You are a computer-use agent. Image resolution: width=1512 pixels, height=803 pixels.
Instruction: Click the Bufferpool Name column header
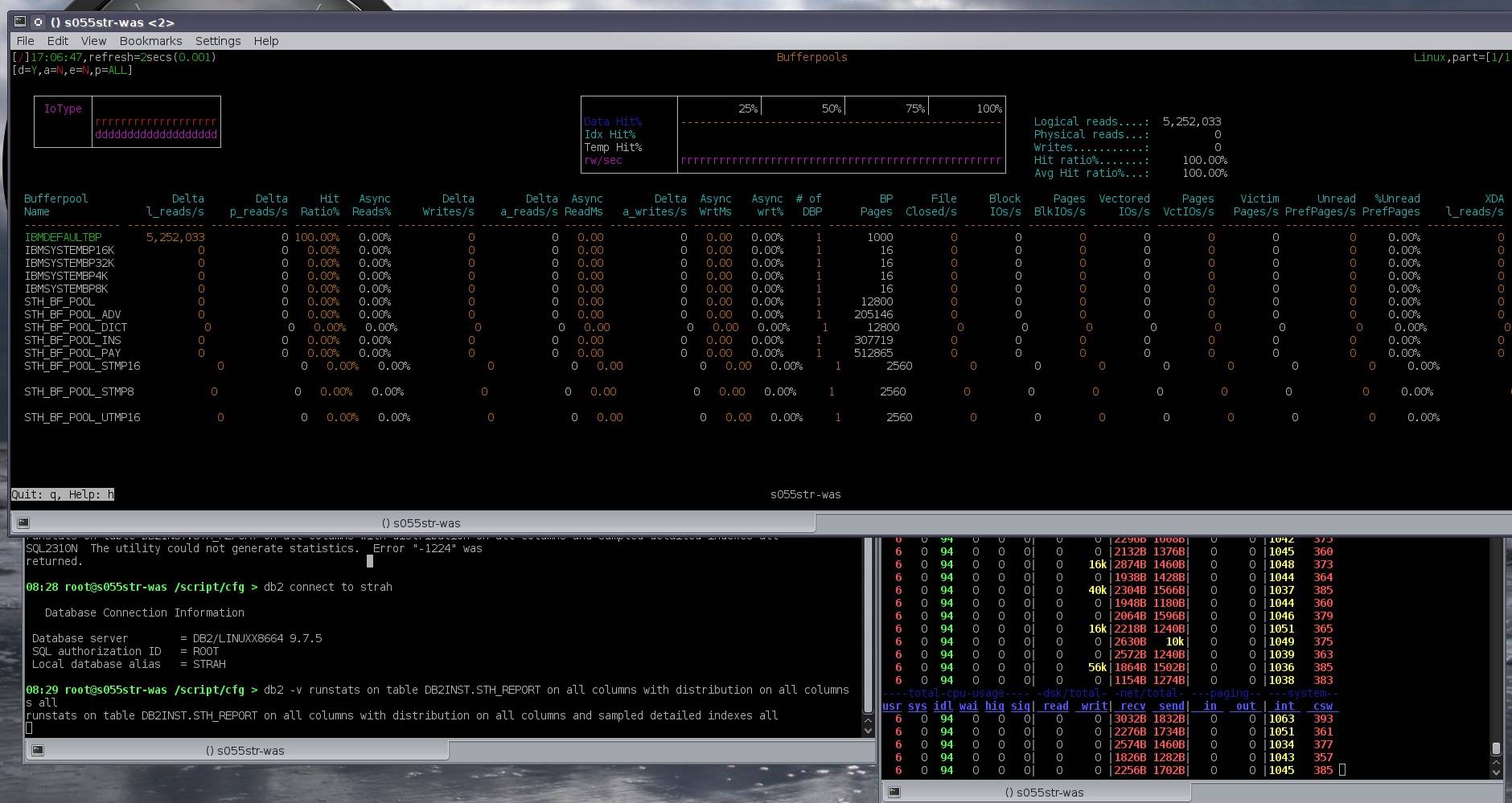coord(56,205)
